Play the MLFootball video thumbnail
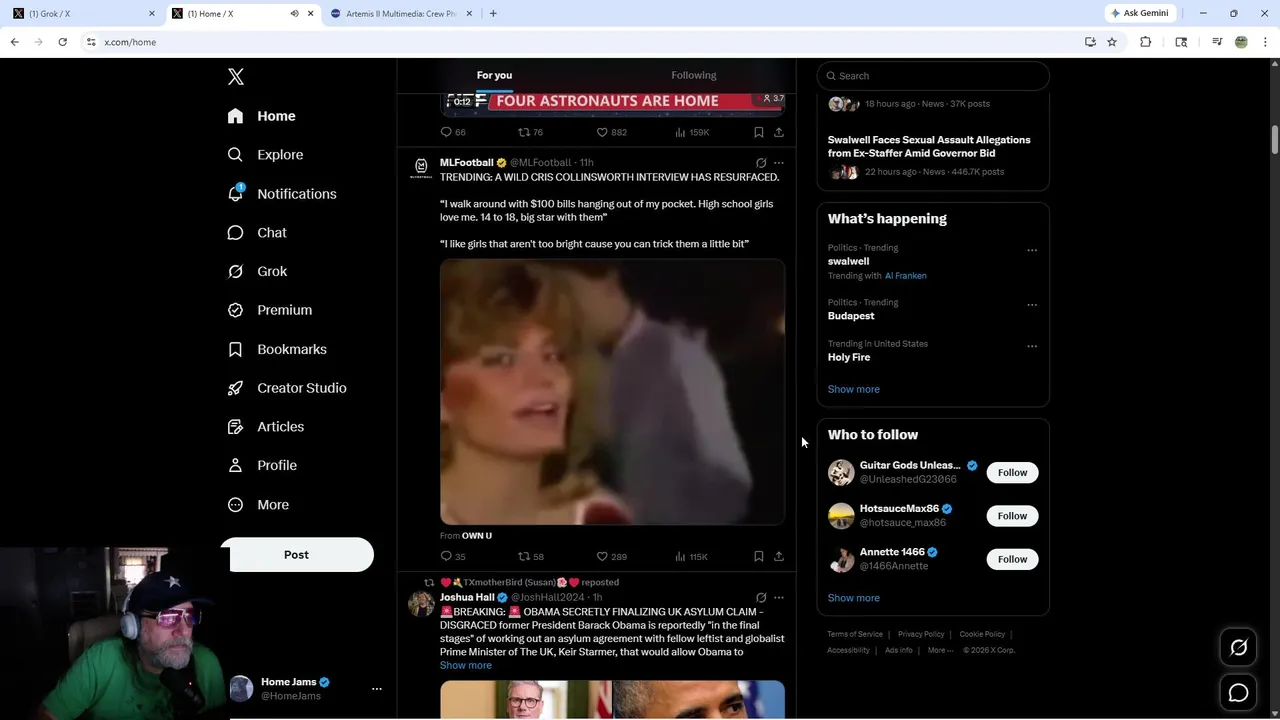This screenshot has width=1280, height=720. [612, 392]
